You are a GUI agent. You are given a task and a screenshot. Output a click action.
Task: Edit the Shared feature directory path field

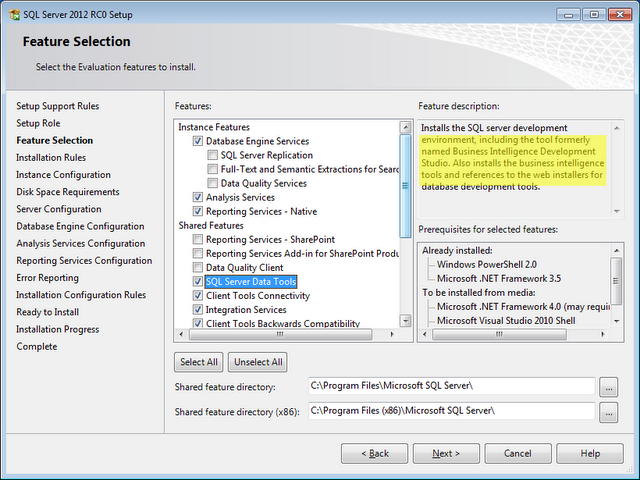pyautogui.click(x=451, y=386)
